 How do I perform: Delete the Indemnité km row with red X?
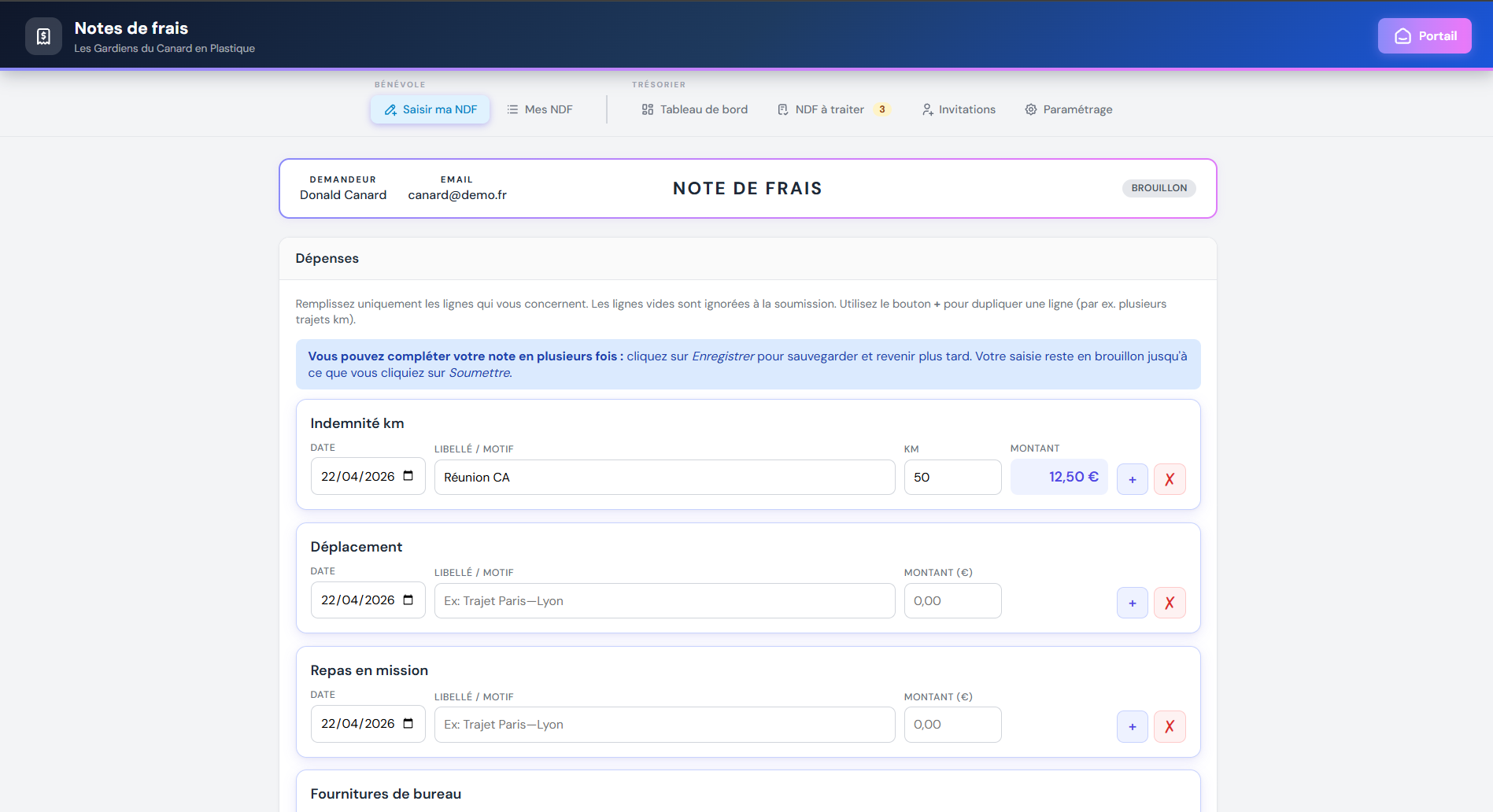click(x=1170, y=478)
